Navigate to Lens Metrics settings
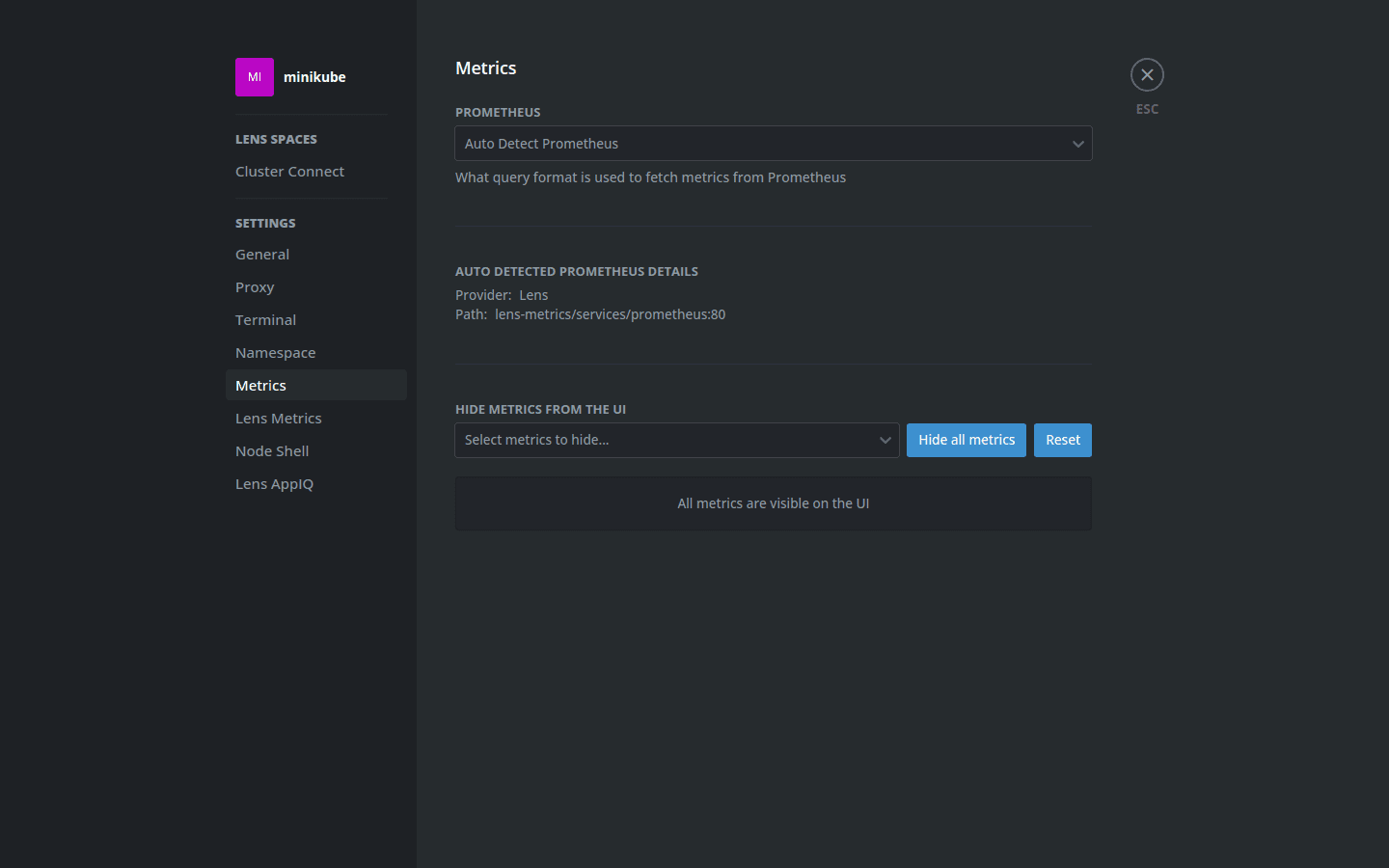Image resolution: width=1389 pixels, height=868 pixels. (278, 419)
